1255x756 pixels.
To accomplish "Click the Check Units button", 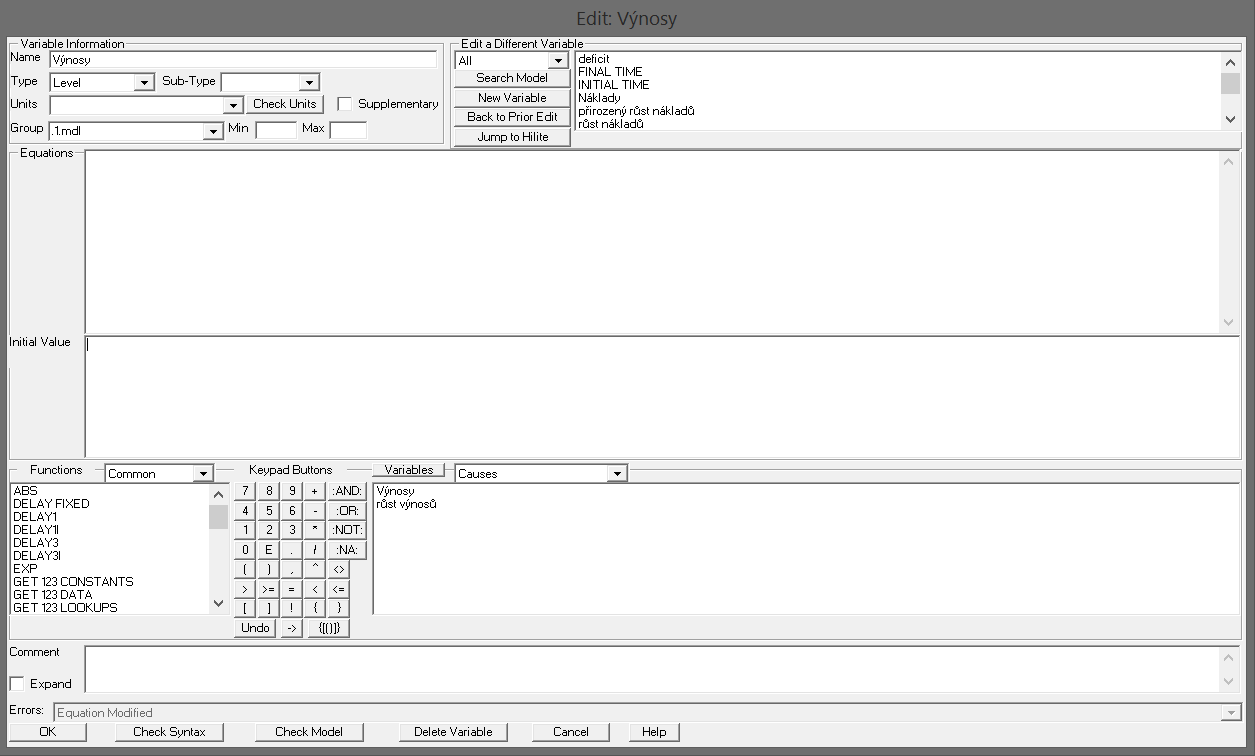I will [284, 104].
